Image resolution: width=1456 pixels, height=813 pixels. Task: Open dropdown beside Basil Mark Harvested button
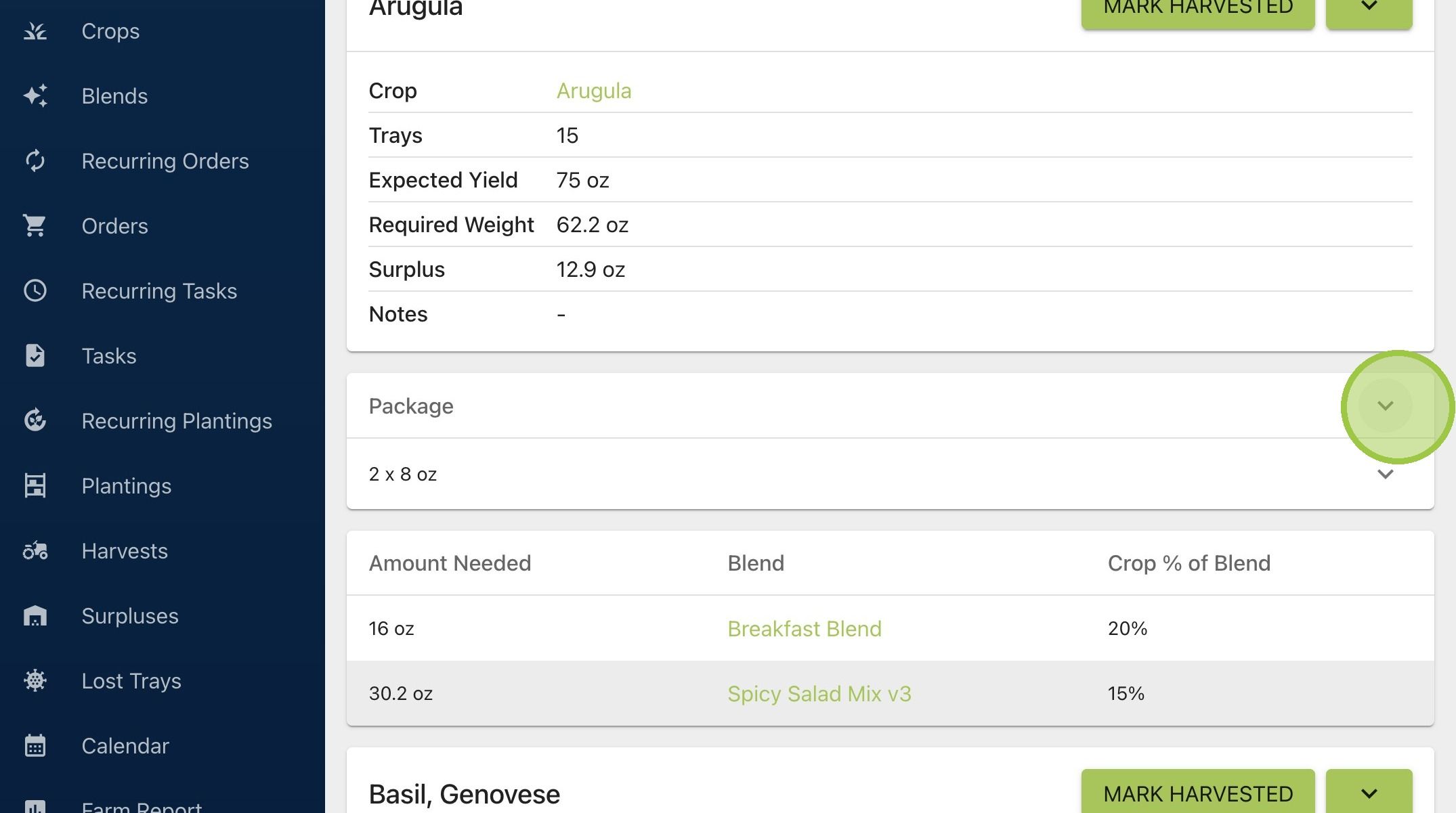pos(1369,793)
